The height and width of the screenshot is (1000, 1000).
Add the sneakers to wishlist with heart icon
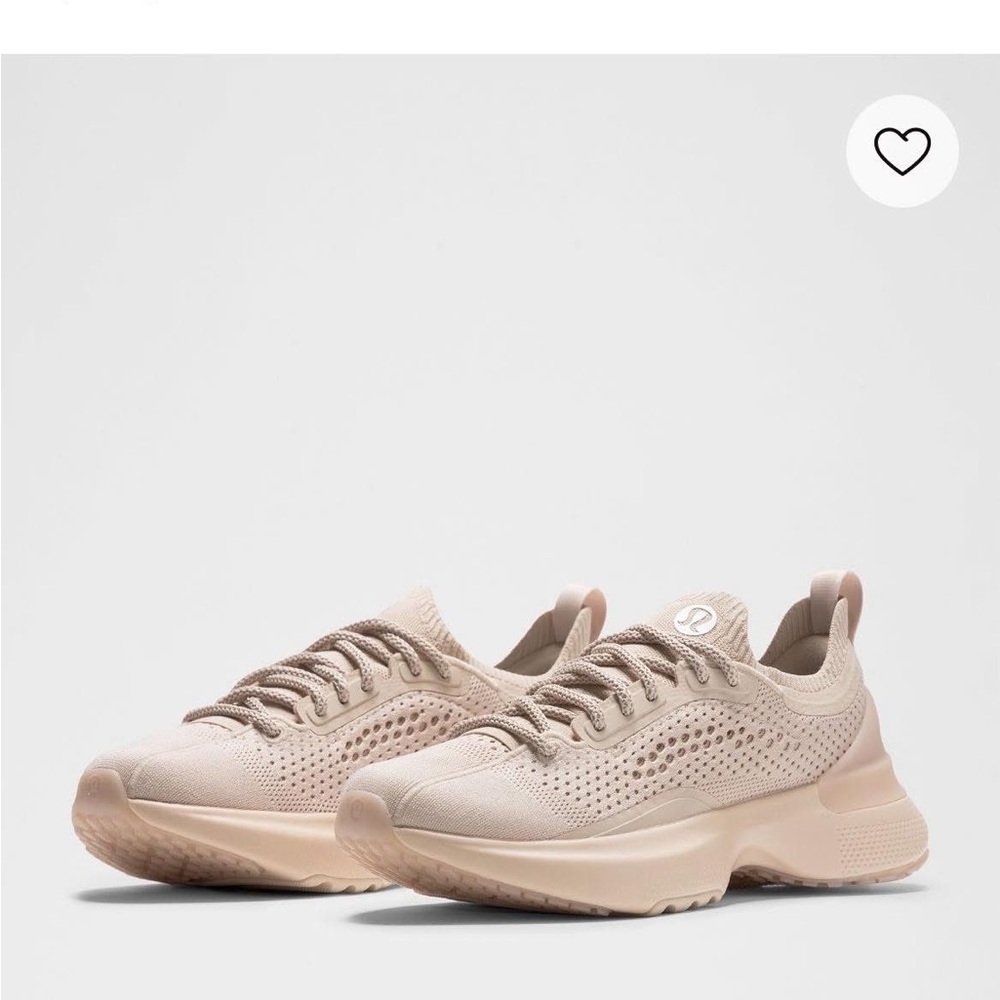[x=902, y=151]
